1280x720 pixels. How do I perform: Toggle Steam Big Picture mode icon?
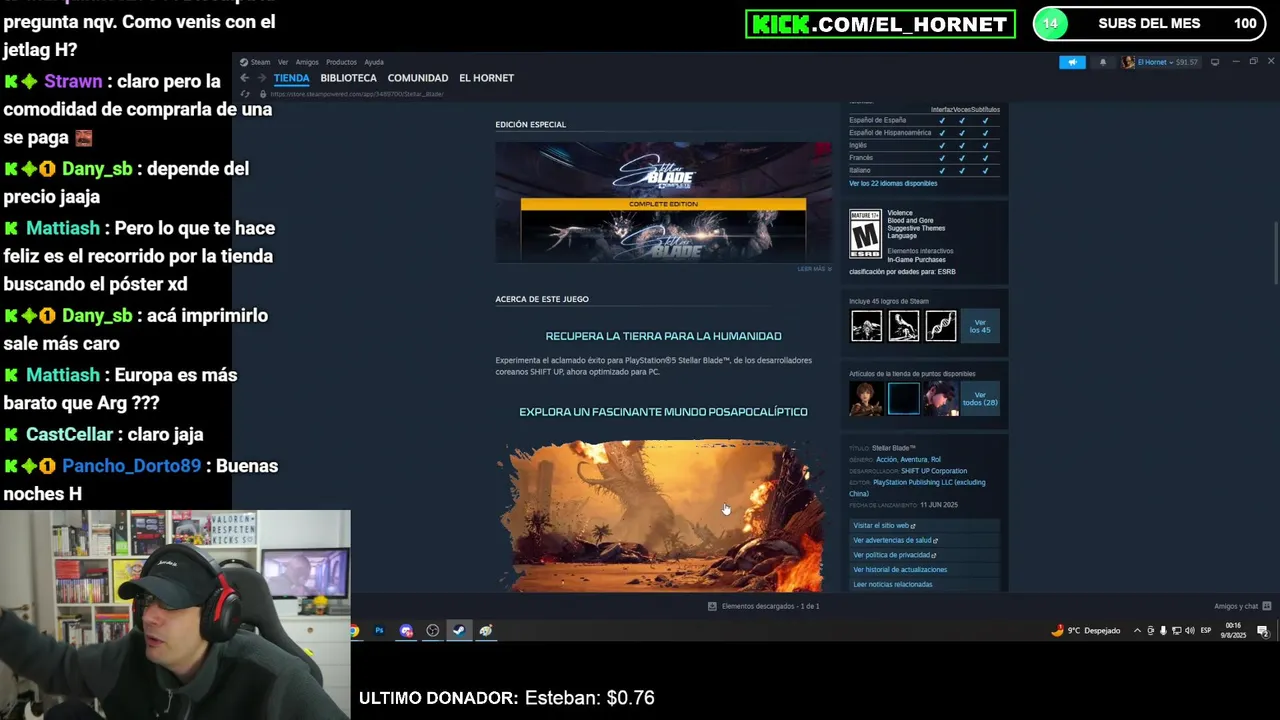[x=1215, y=62]
